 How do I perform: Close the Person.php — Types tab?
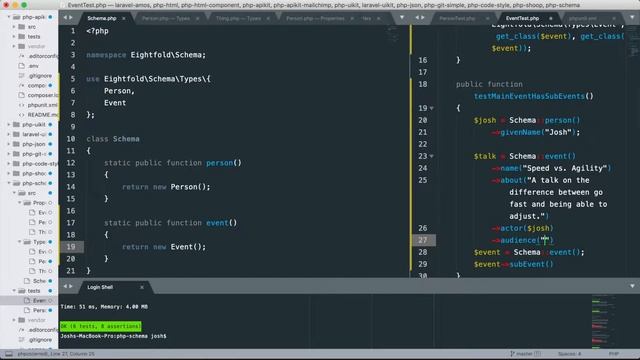click(198, 18)
